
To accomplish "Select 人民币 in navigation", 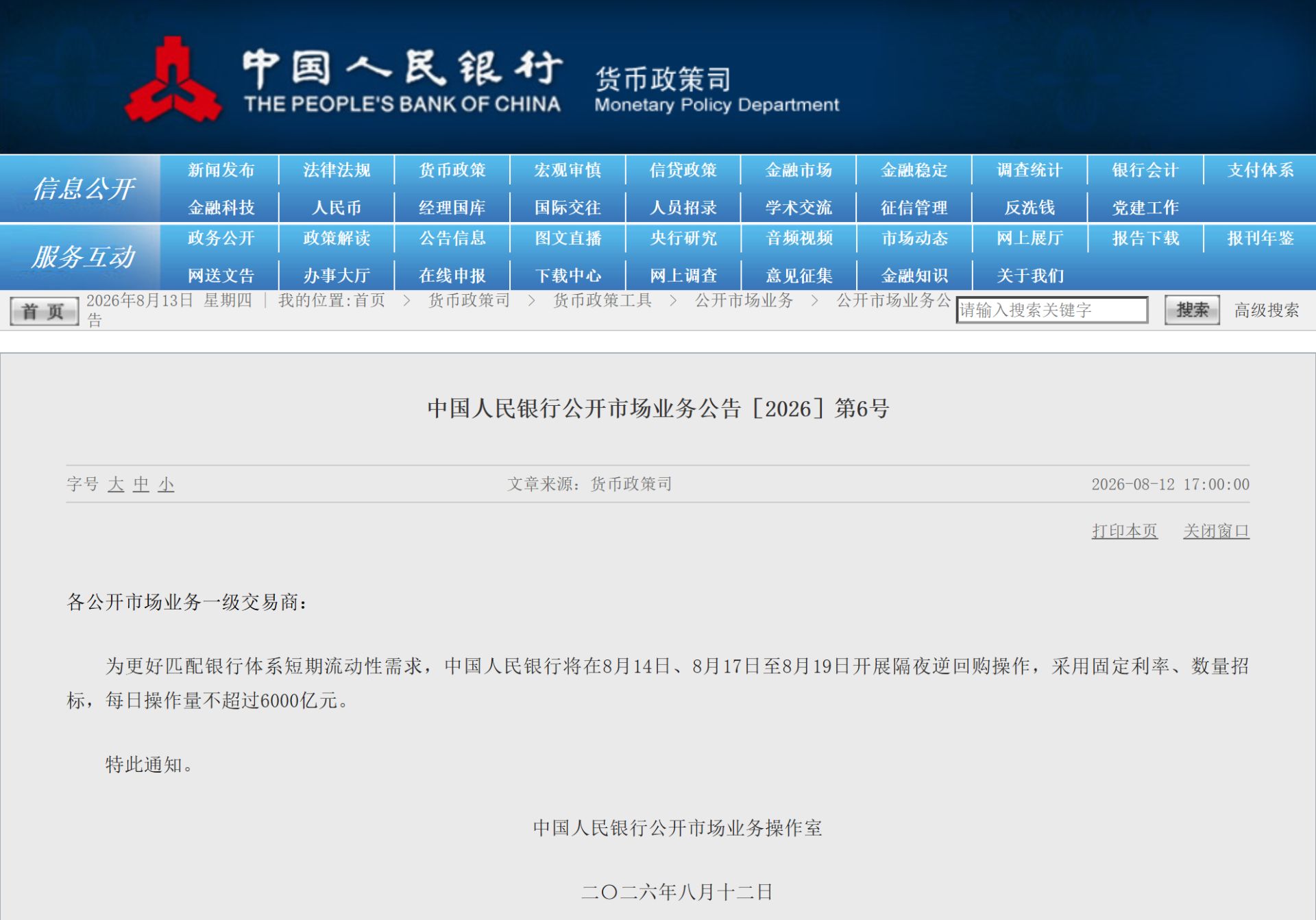I will coord(337,208).
